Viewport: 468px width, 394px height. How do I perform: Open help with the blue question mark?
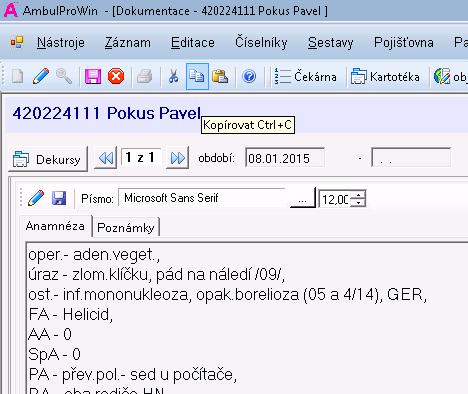point(249,76)
